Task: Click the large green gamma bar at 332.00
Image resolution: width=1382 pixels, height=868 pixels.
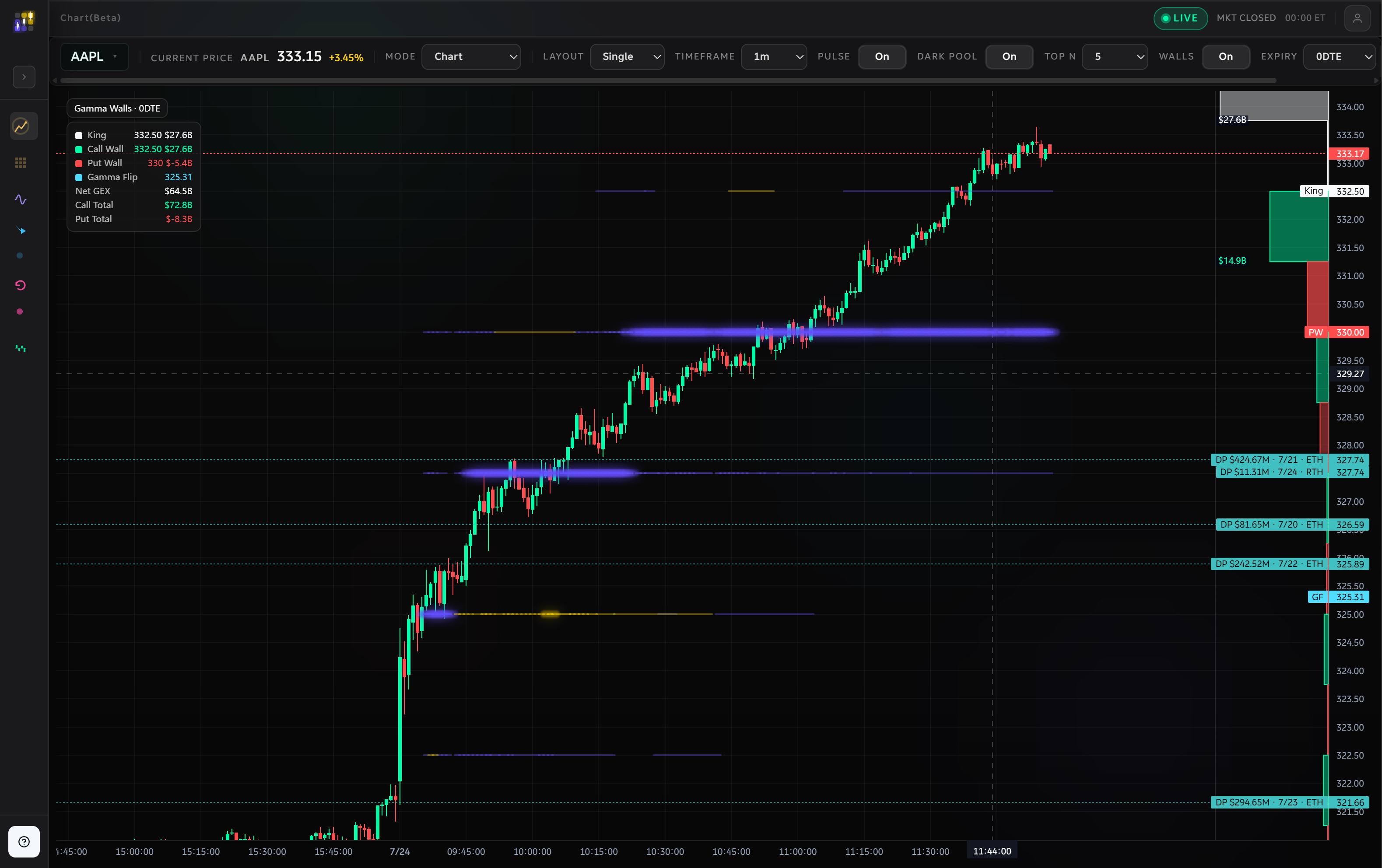Action: (x=1299, y=227)
